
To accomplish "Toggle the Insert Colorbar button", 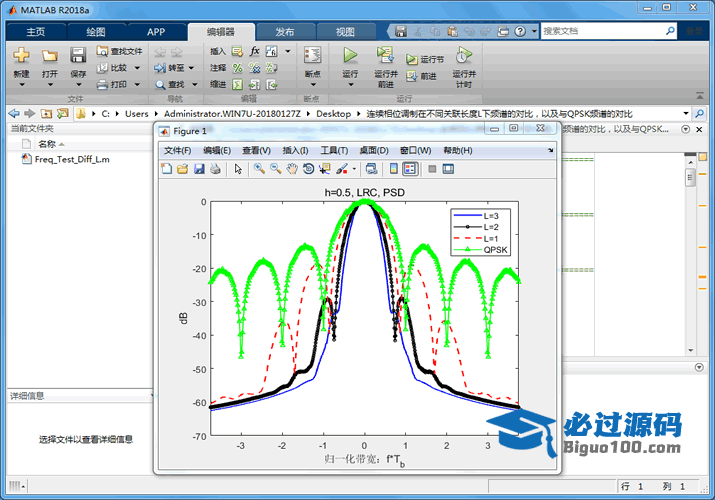I will (x=394, y=169).
